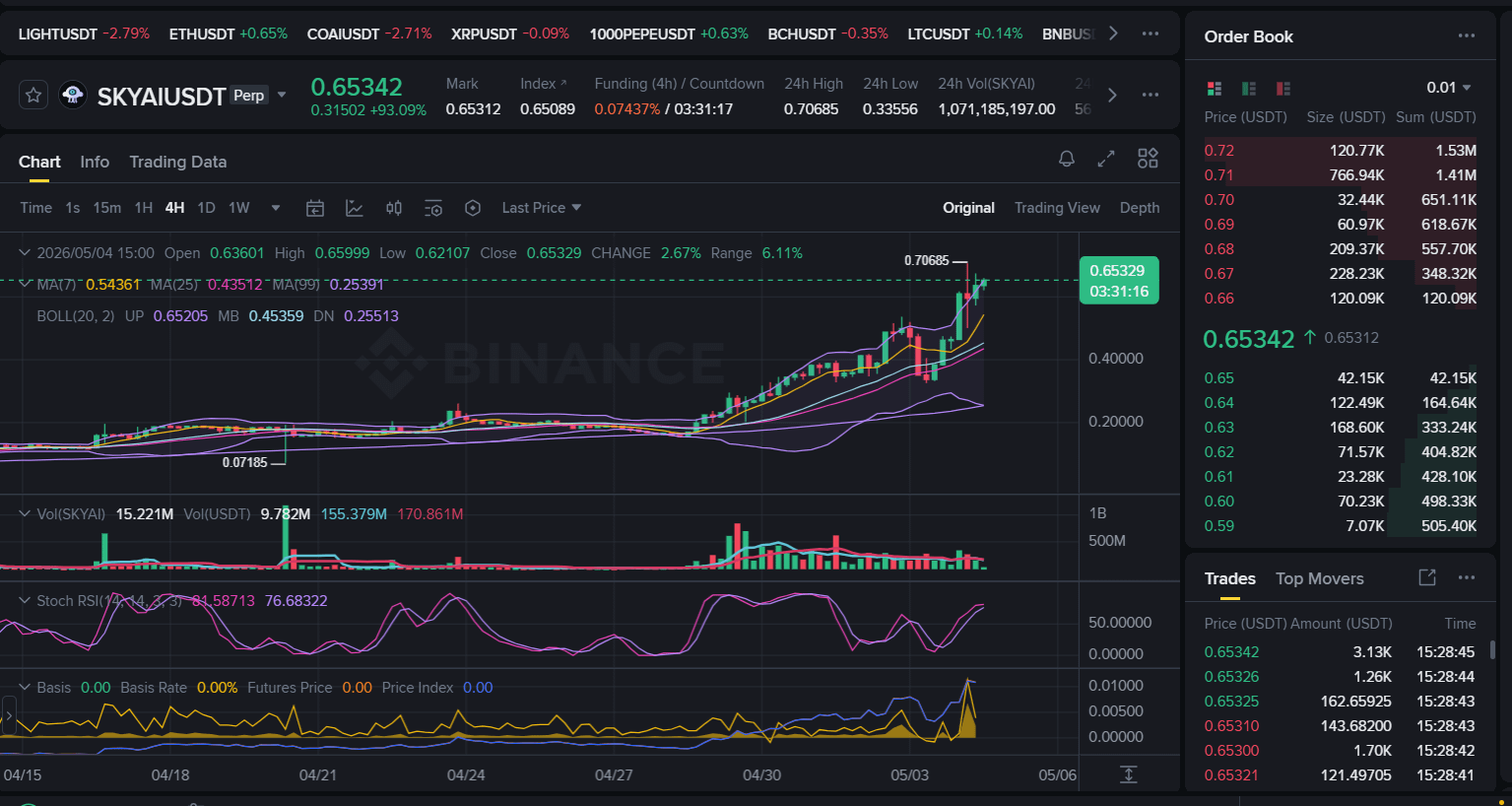Expand the left edge panel arrow
This screenshot has width=1512, height=806.
coord(9,715)
